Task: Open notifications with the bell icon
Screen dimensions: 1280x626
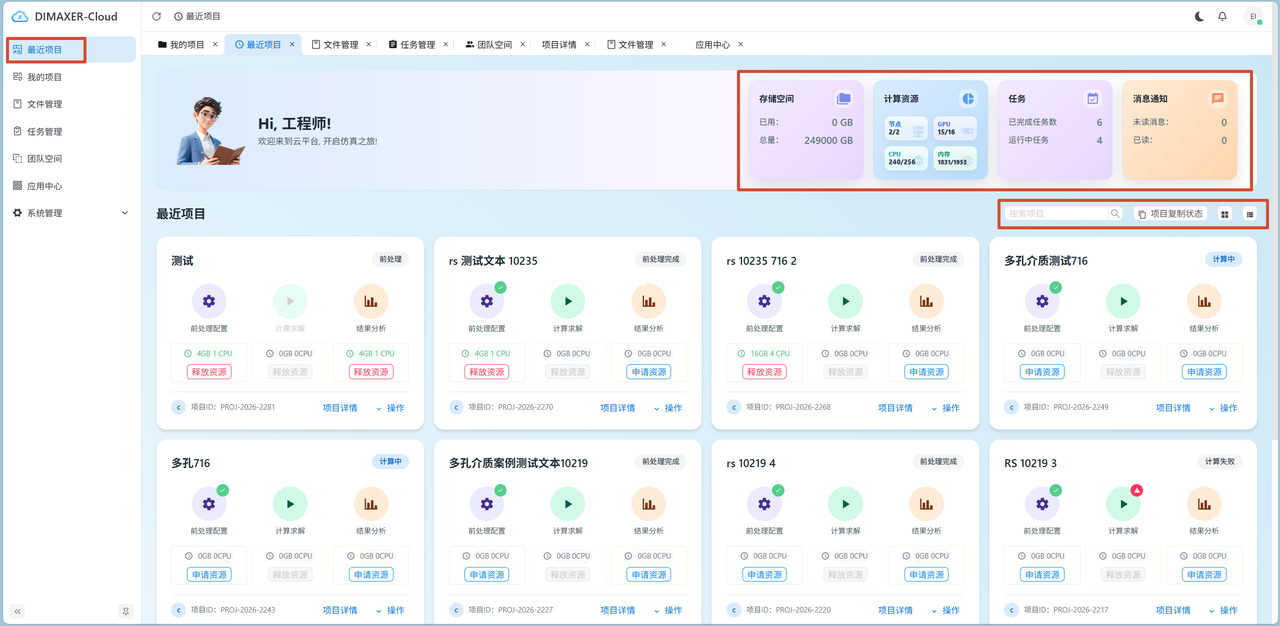Action: click(x=1222, y=16)
